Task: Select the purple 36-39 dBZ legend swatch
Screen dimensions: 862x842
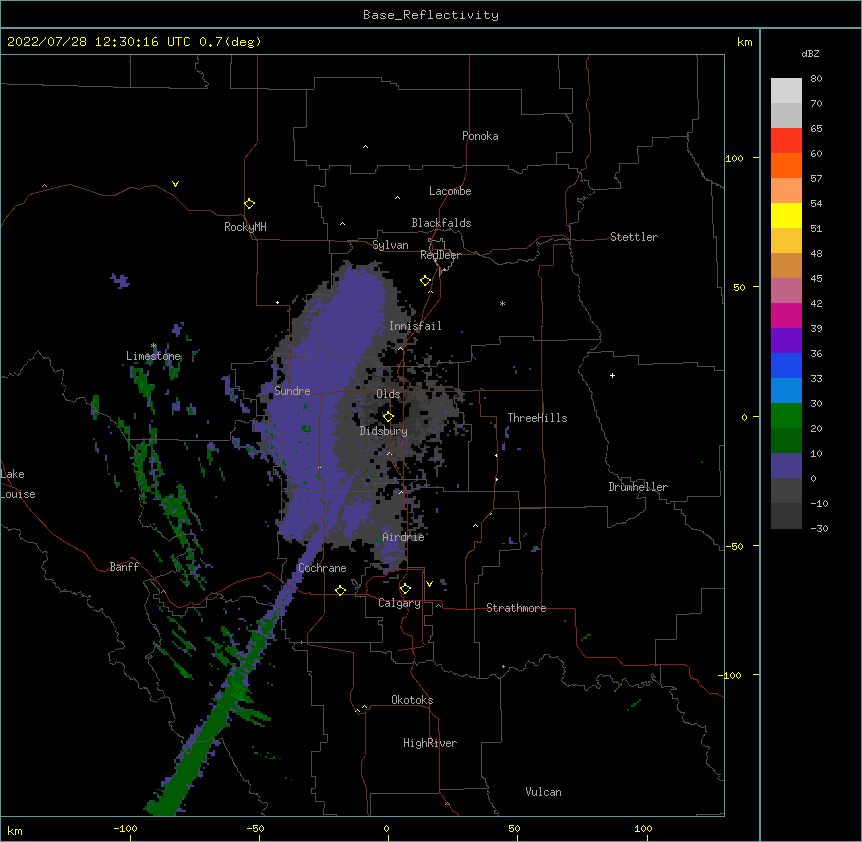Action: pos(786,341)
